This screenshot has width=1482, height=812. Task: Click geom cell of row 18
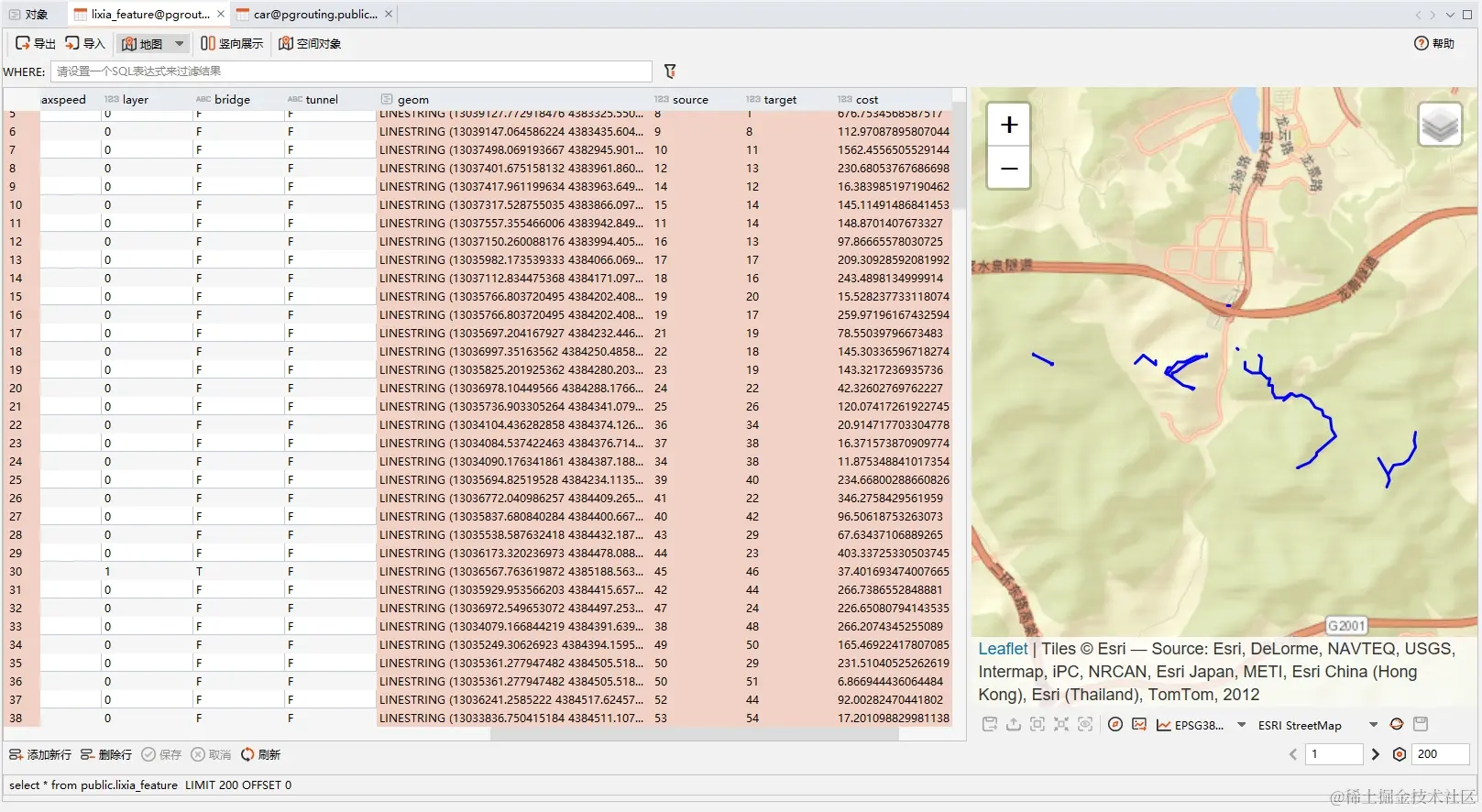point(512,351)
